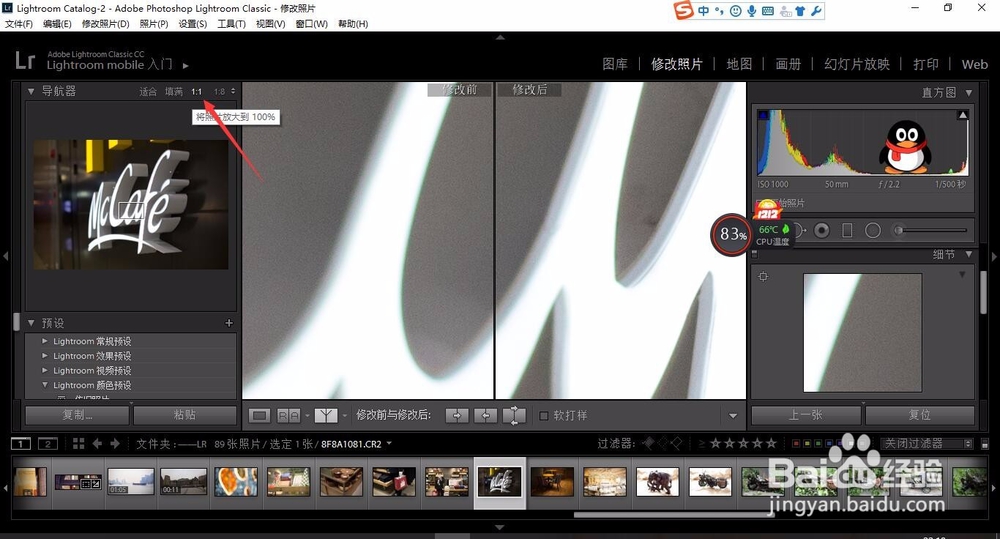The height and width of the screenshot is (539, 1000).
Task: Filter by flagged status flag icon
Action: coord(649,443)
